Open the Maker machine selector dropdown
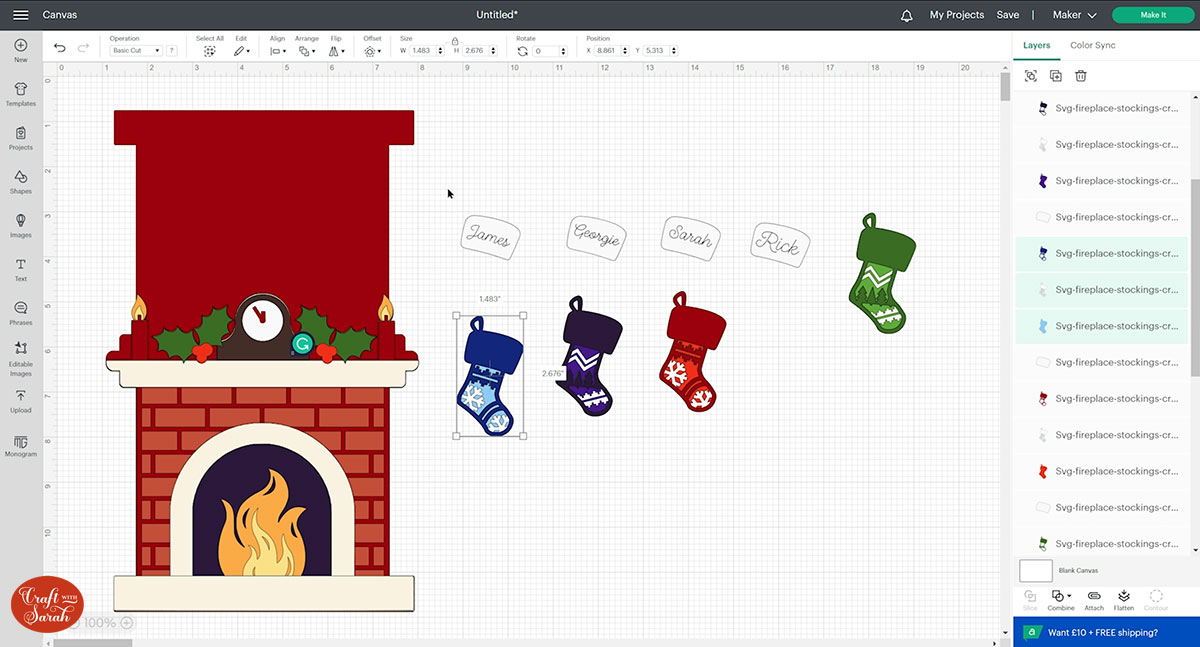Screen dimensions: 1200x647 (x=1074, y=15)
